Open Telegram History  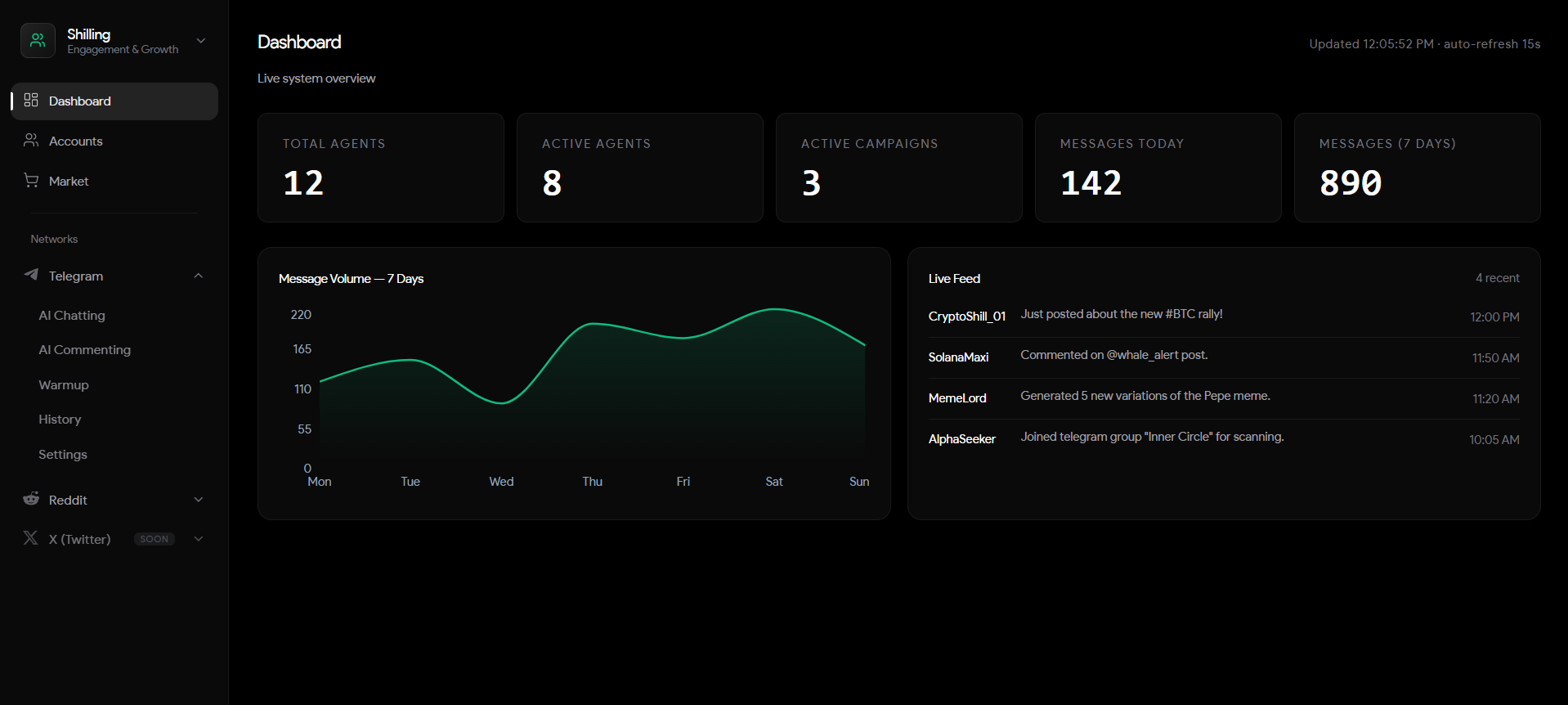click(x=60, y=420)
